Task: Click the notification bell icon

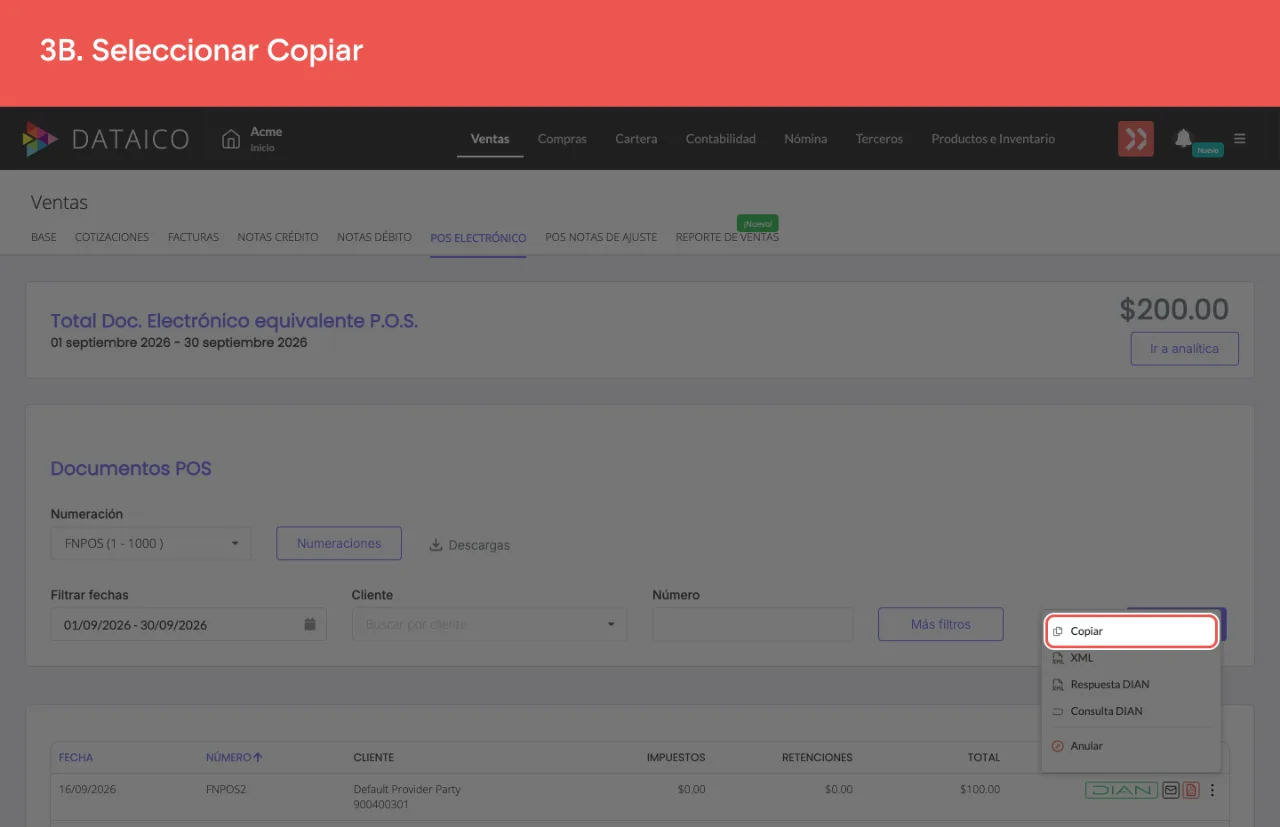Action: click(1184, 138)
